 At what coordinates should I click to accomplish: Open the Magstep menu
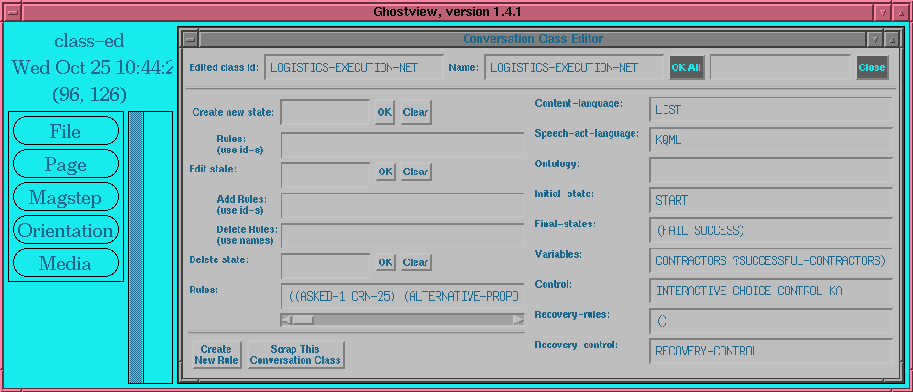(66, 197)
